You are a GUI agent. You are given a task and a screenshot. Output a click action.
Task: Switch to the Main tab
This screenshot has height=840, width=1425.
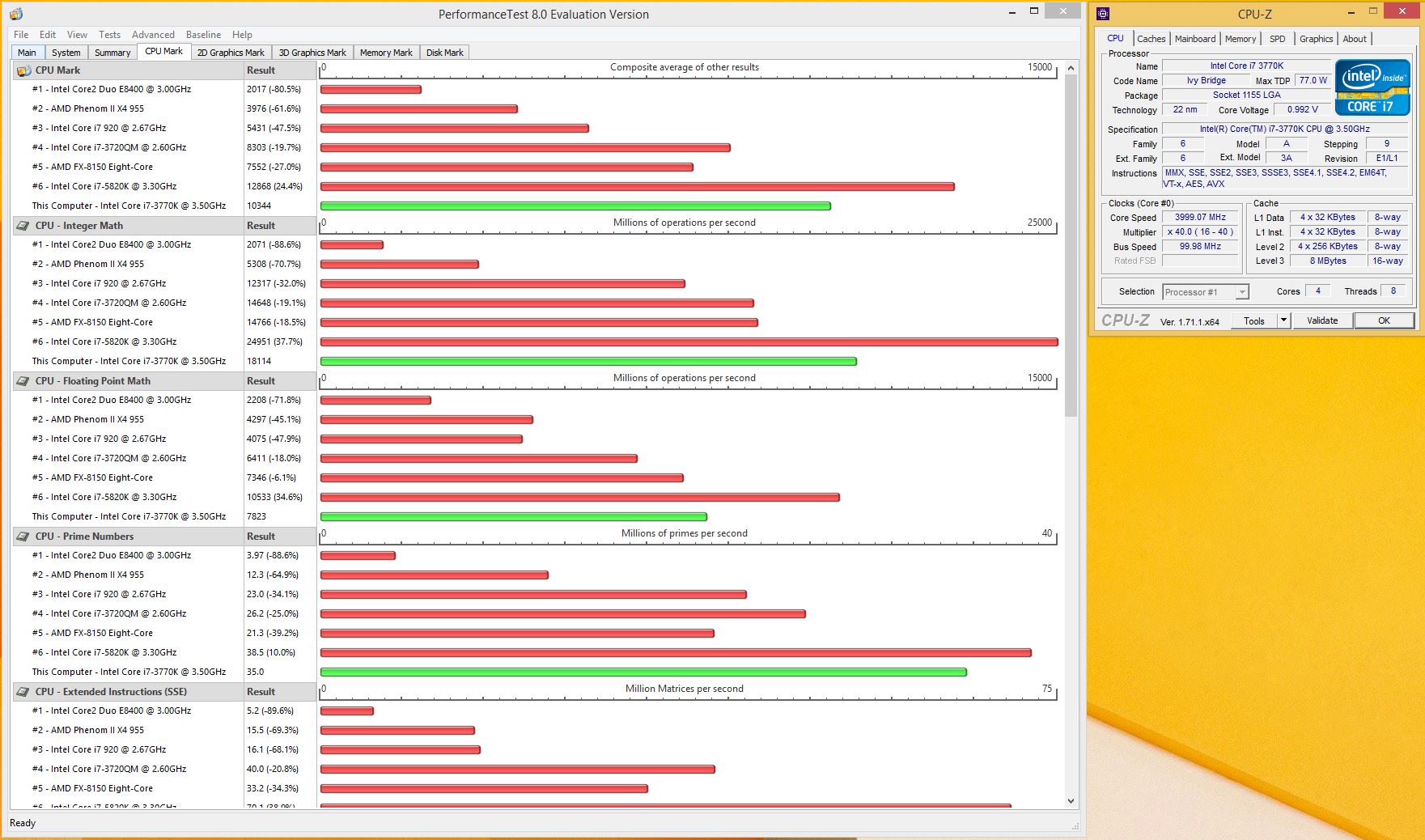[27, 53]
